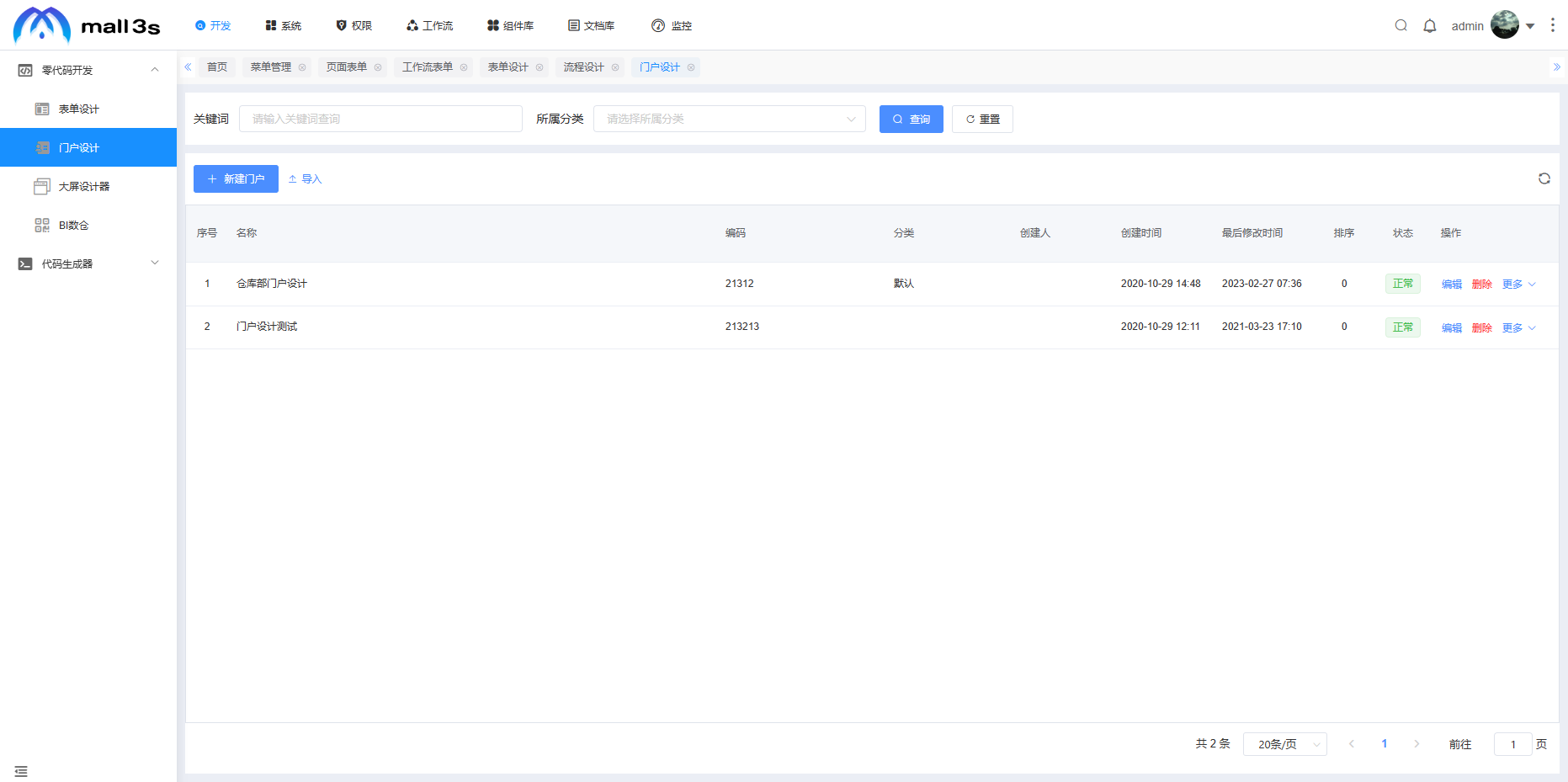Move the tab strip left with arrow
1568x782 pixels.
pyautogui.click(x=188, y=67)
